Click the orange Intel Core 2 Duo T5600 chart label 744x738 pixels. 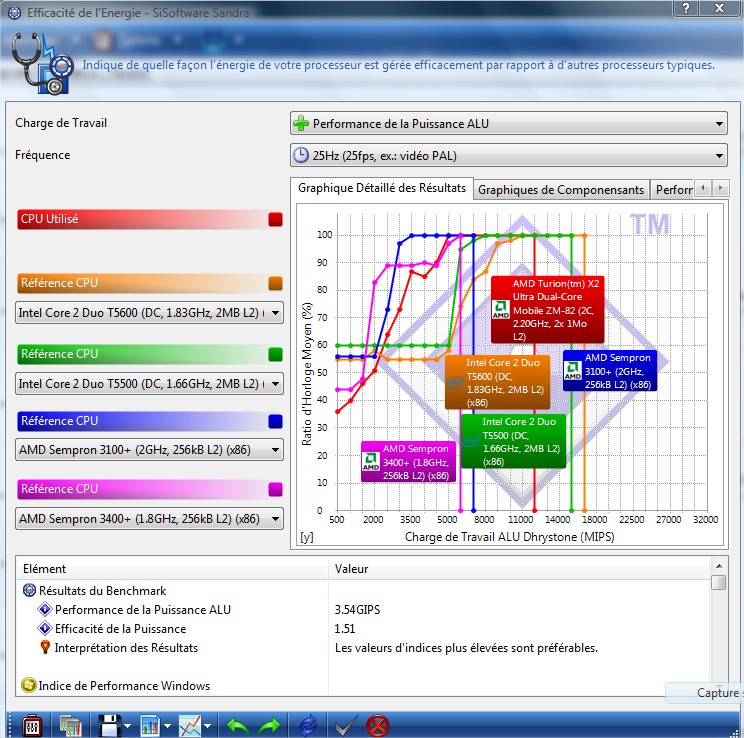(x=497, y=382)
